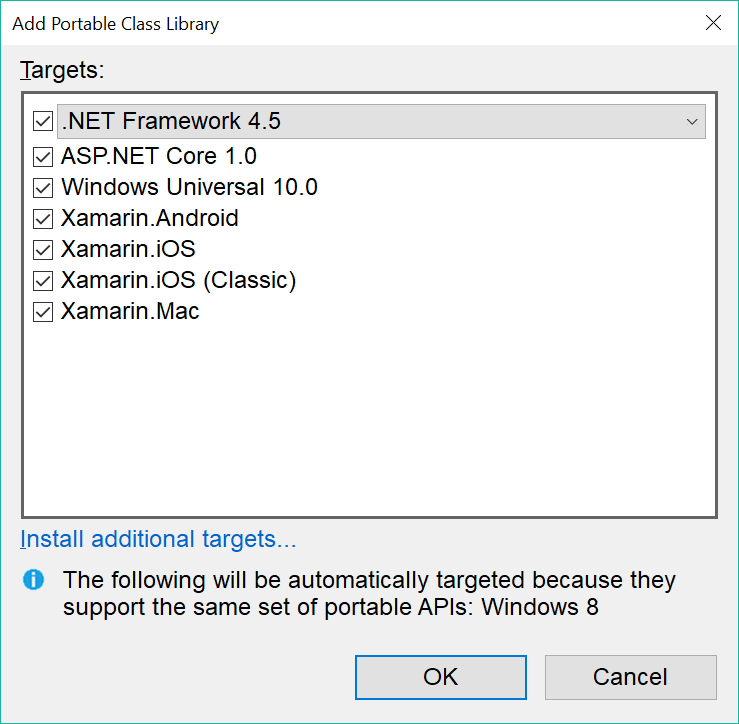This screenshot has height=724, width=739.
Task: Open Install additional targets link
Action: click(x=158, y=539)
